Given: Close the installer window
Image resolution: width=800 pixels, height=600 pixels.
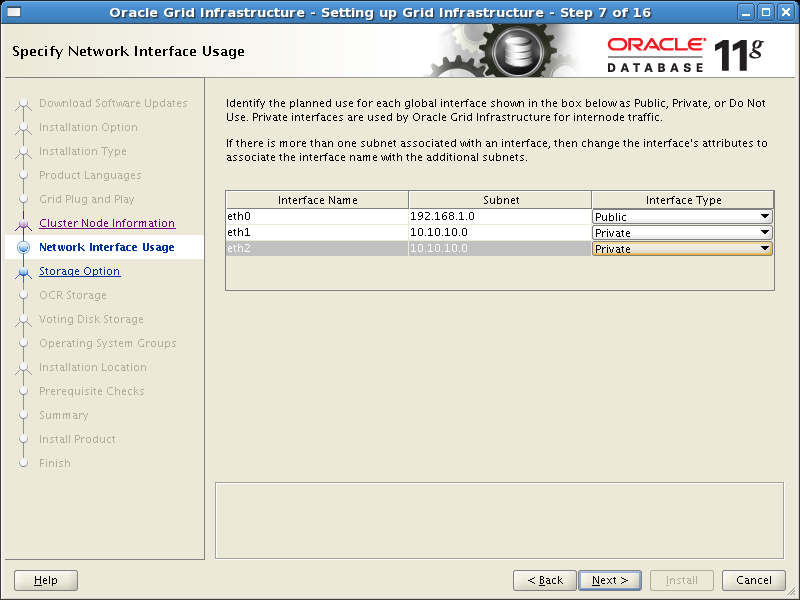Looking at the screenshot, I should pos(786,12).
